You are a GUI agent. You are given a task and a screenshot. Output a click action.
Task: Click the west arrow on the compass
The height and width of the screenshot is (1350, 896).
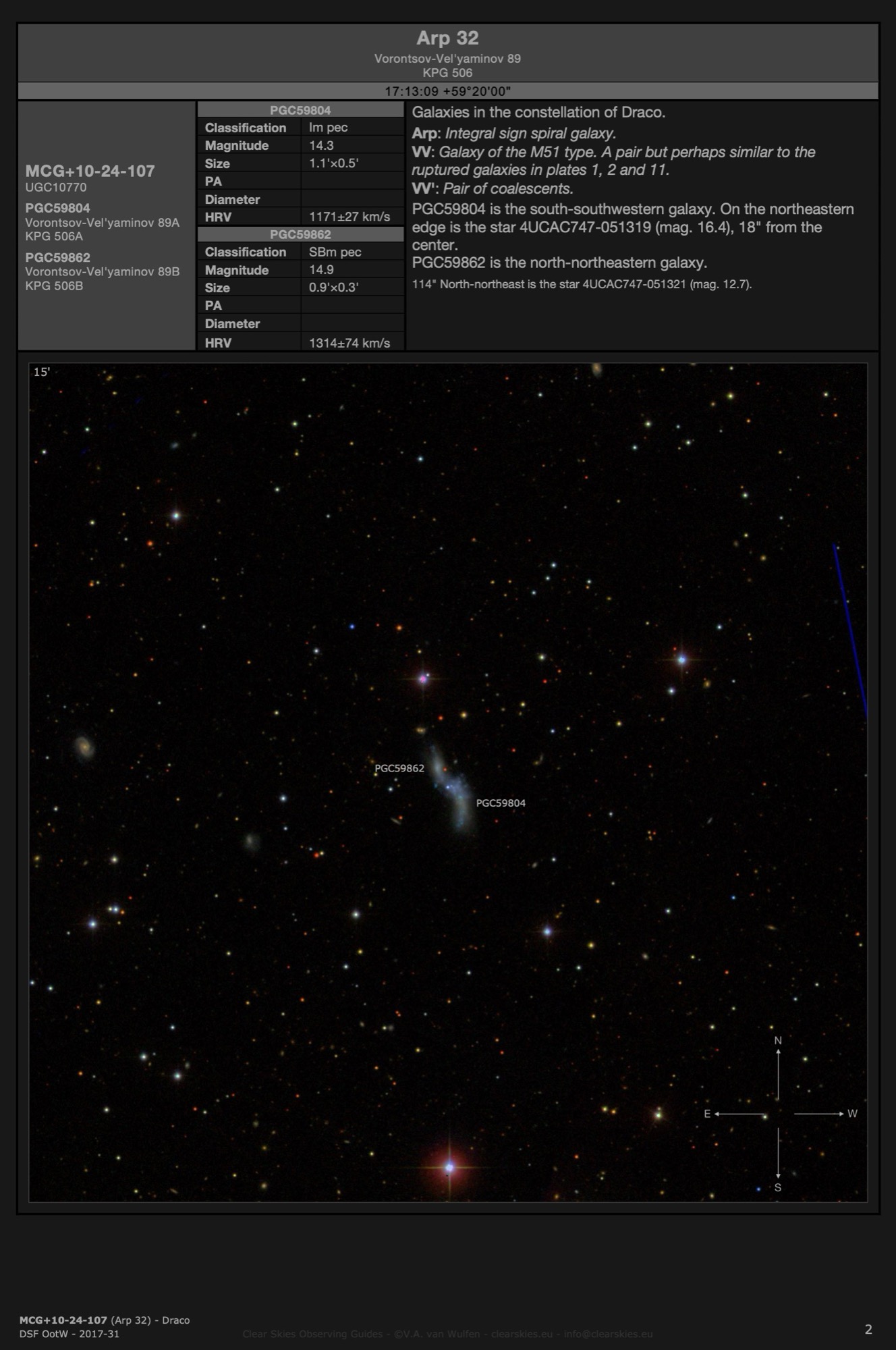pos(819,1114)
